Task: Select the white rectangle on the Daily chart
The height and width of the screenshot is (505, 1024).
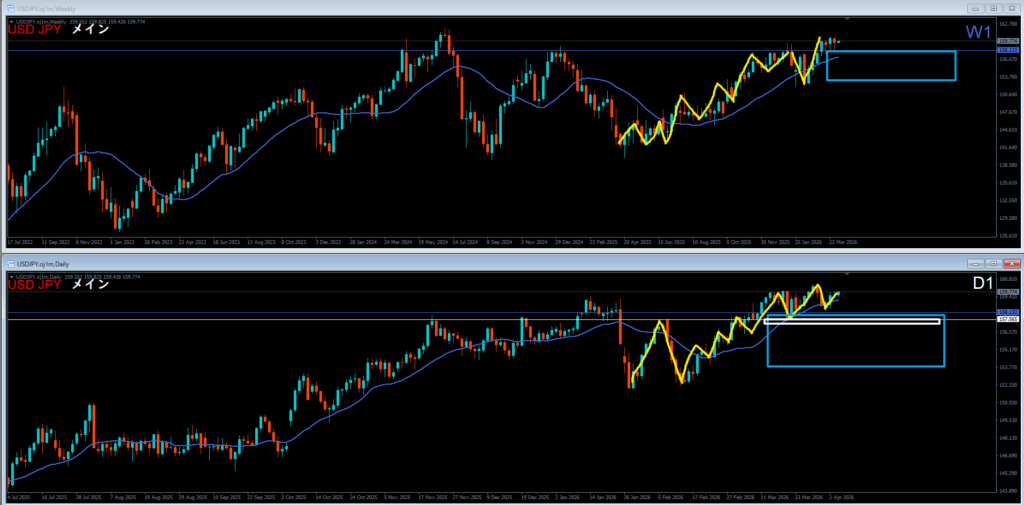Action: click(x=852, y=321)
